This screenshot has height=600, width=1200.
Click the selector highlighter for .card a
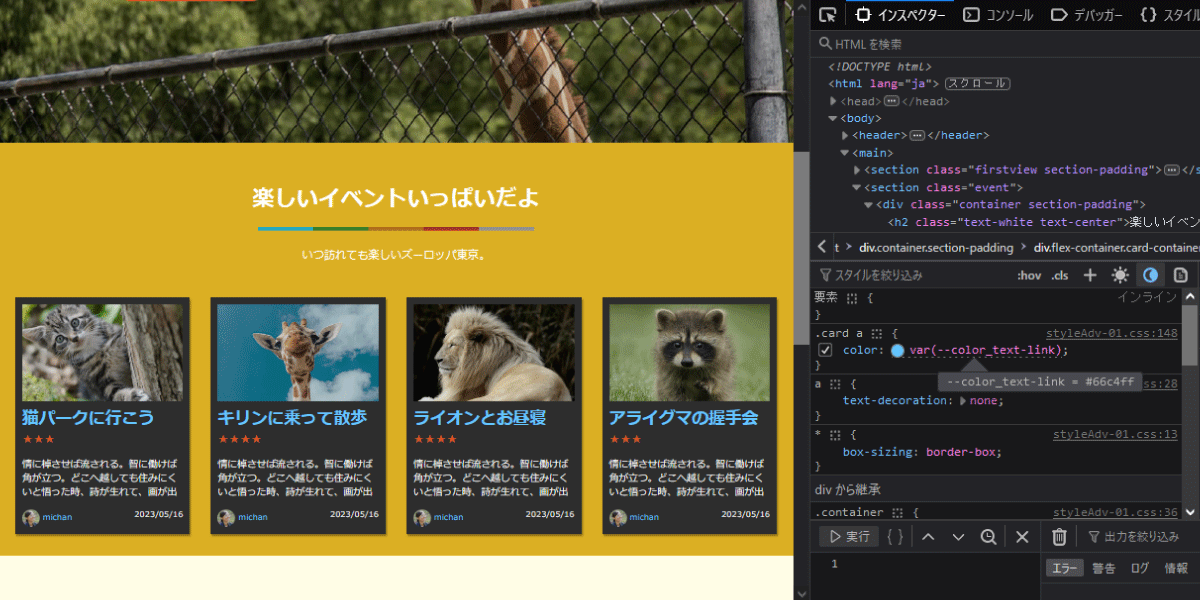pyautogui.click(x=877, y=333)
